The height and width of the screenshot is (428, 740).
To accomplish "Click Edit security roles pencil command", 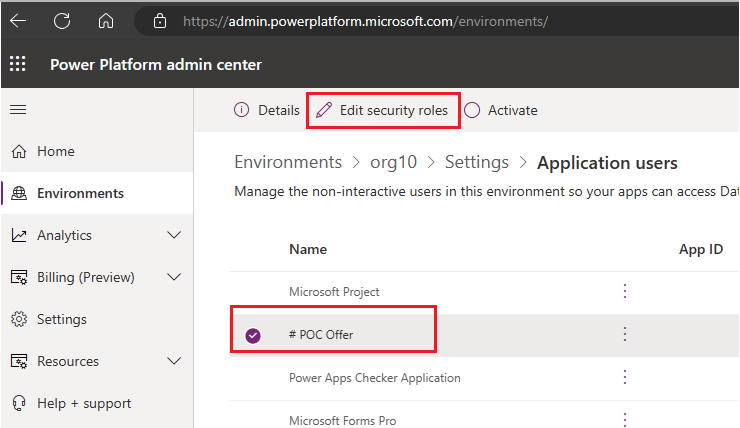I will point(383,110).
